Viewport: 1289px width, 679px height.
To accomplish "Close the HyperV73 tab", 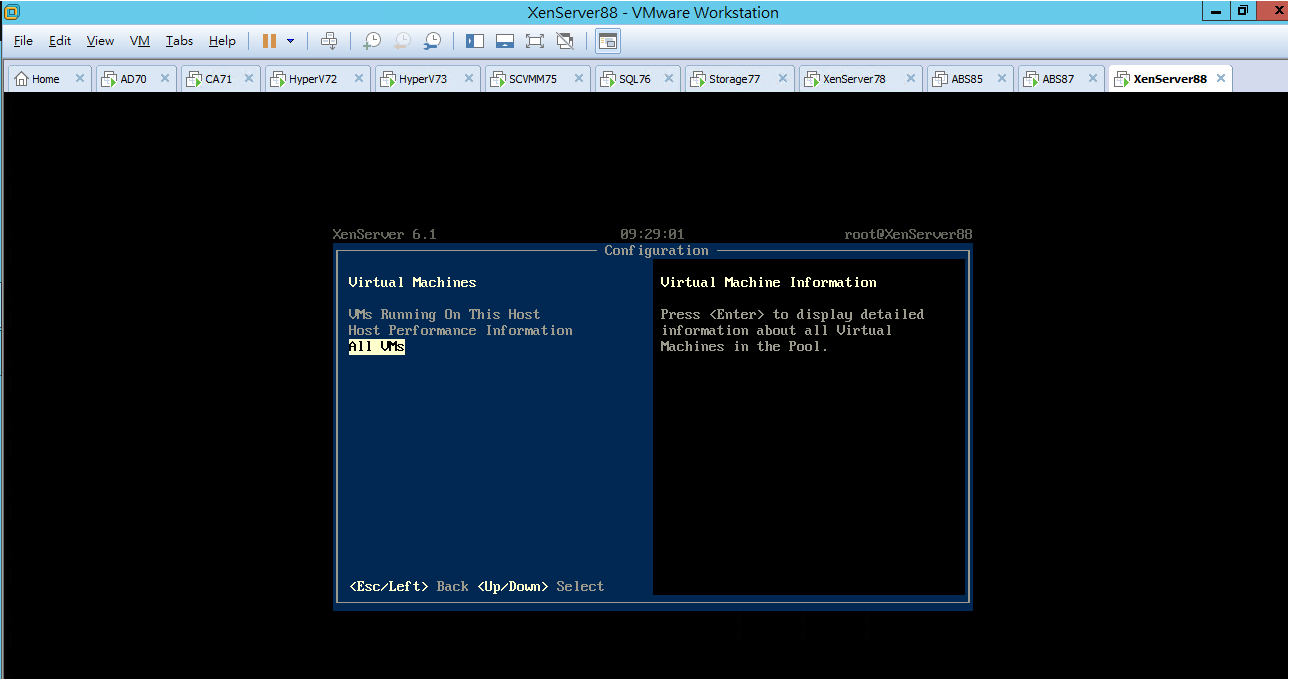I will coord(468,79).
